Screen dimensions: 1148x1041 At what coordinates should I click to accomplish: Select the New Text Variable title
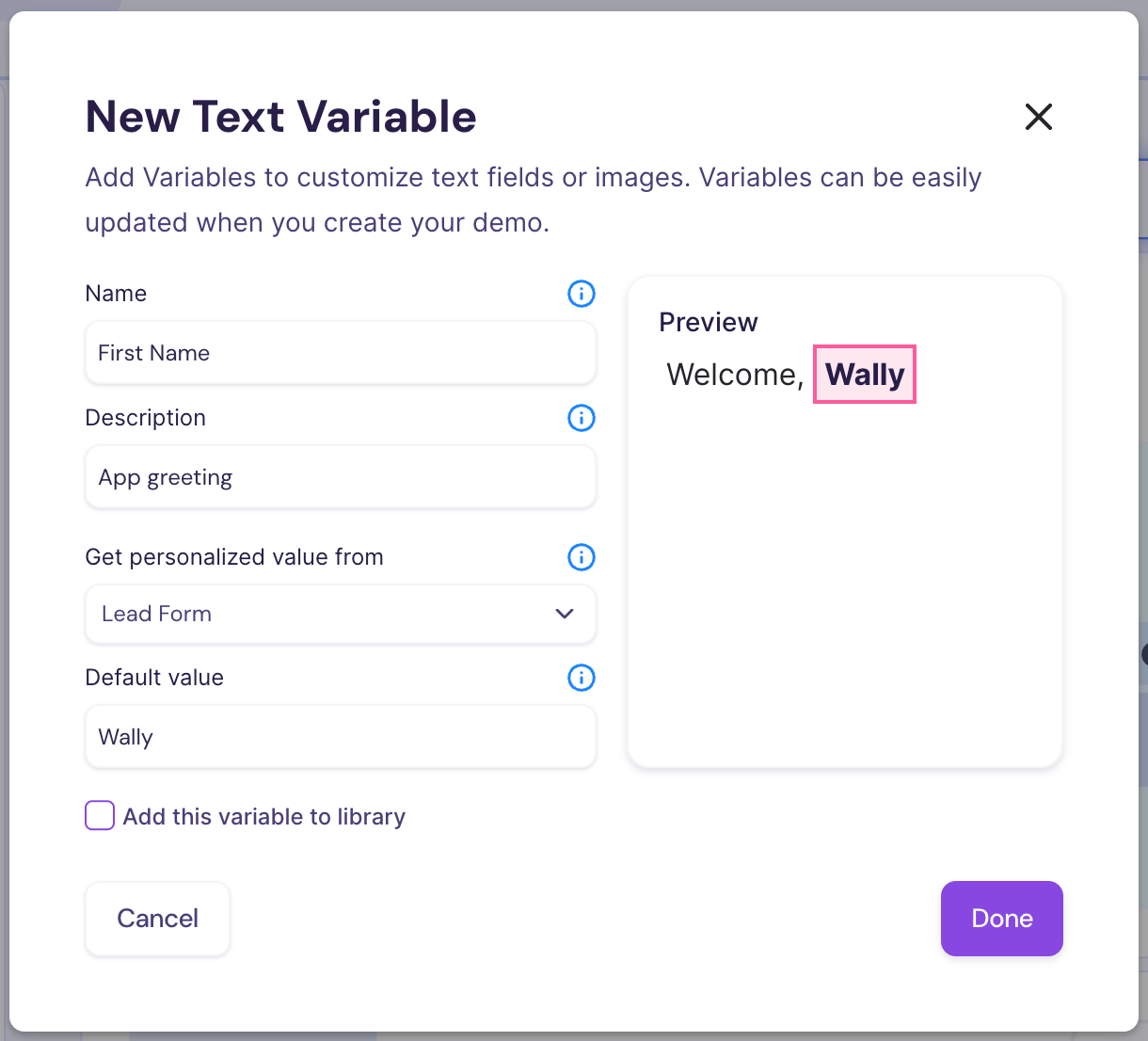(280, 117)
